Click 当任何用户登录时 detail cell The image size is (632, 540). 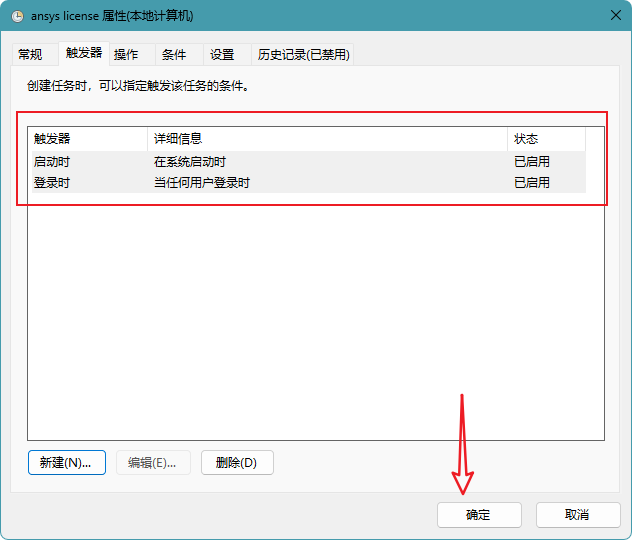pos(202,183)
